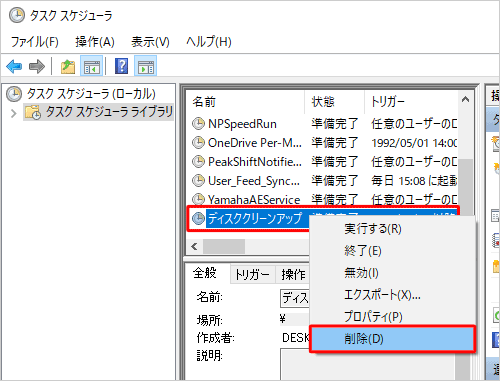
Task: Click the horizontal scrollbar left arrow
Action: pyautogui.click(x=194, y=247)
